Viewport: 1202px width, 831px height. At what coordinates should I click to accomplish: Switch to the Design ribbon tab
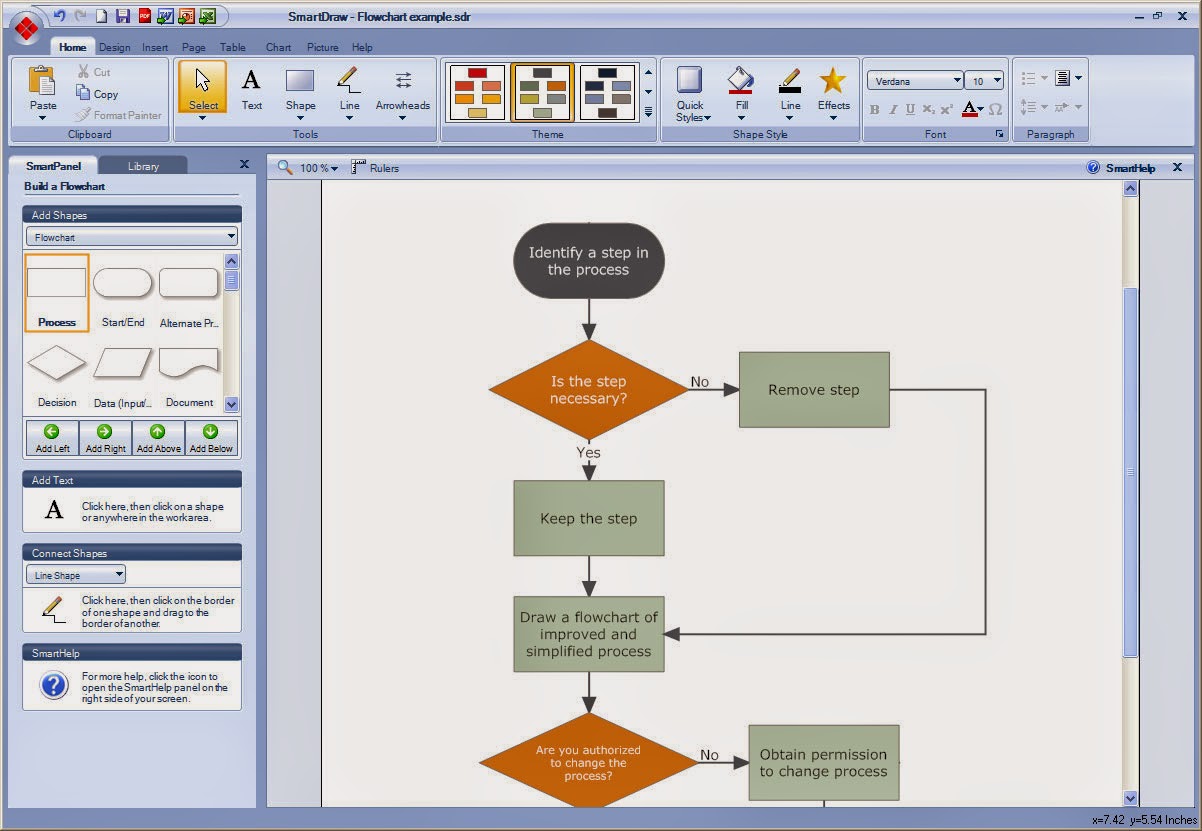point(114,46)
